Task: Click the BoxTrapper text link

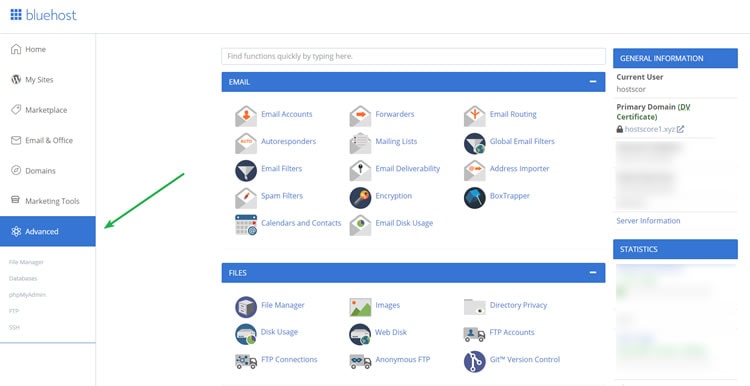Action: pos(509,196)
